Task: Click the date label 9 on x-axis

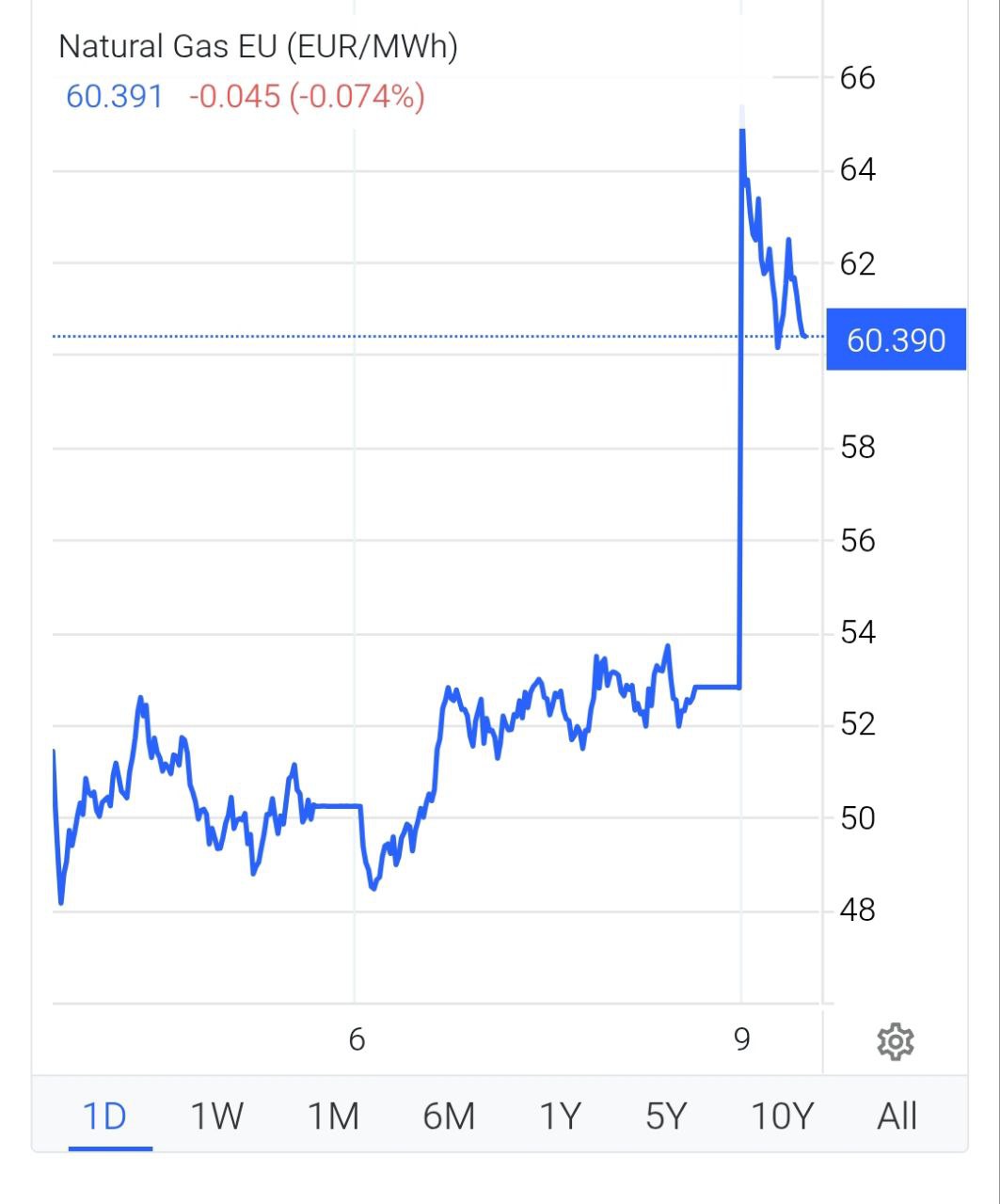Action: (x=742, y=1040)
